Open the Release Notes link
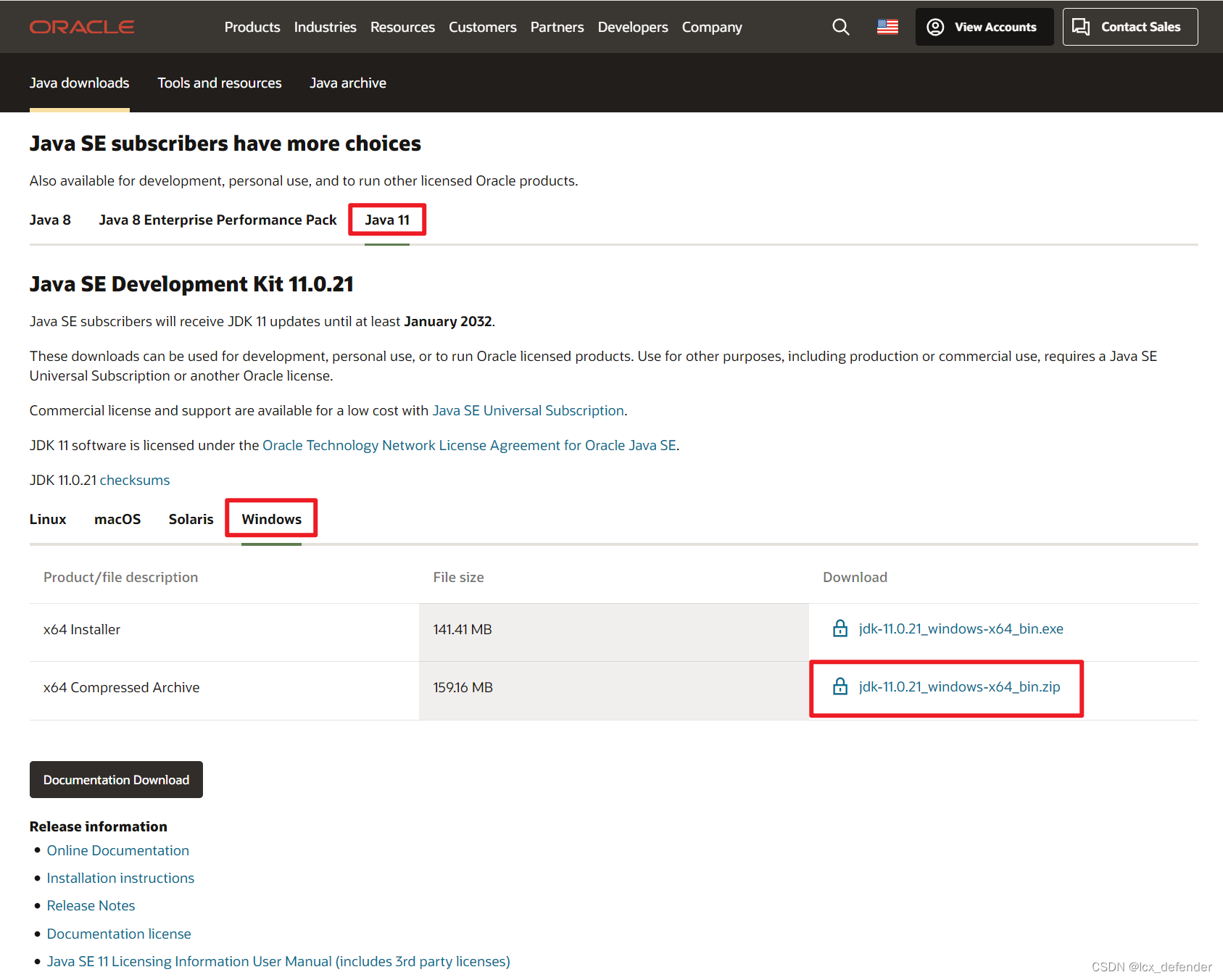Image resolution: width=1223 pixels, height=980 pixels. 91,905
